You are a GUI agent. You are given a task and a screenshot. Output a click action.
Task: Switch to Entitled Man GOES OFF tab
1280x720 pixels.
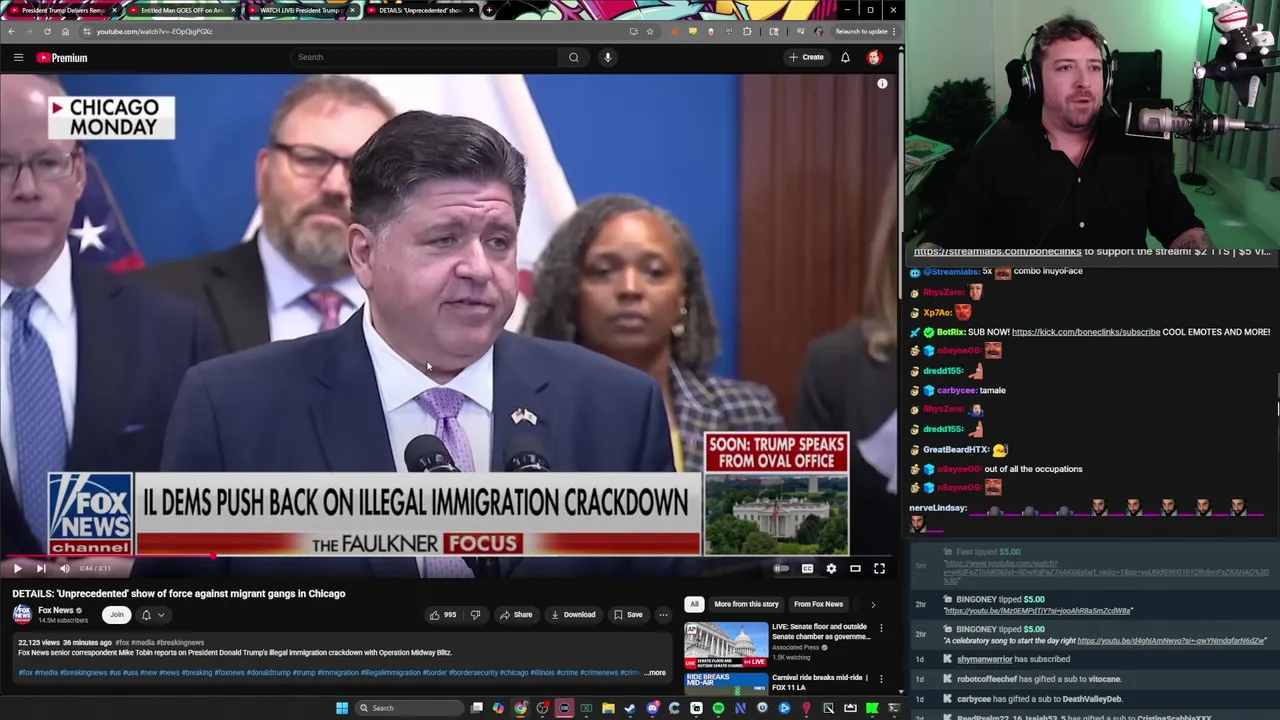181,10
